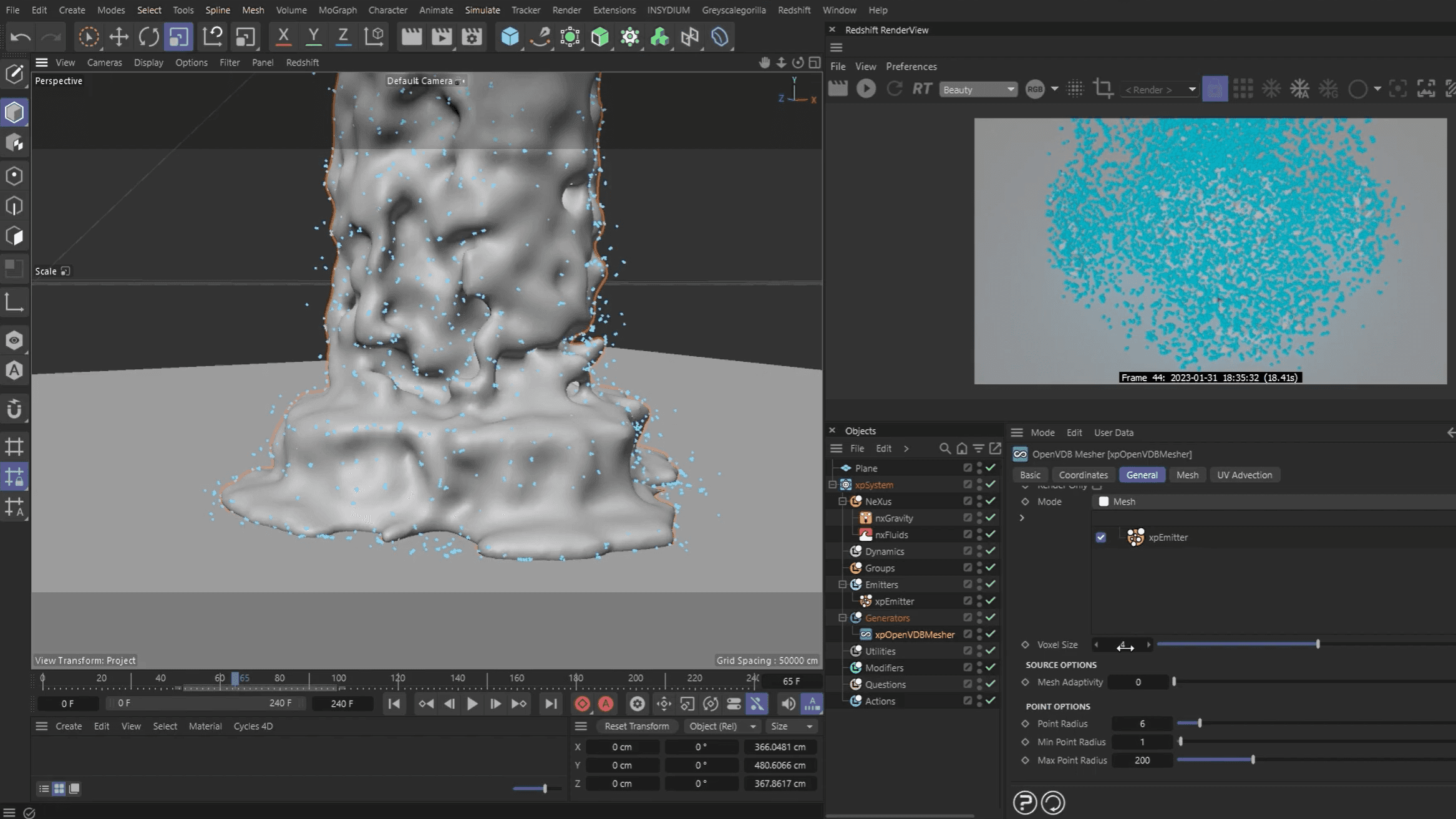Play the timeline animation forward

point(472,704)
